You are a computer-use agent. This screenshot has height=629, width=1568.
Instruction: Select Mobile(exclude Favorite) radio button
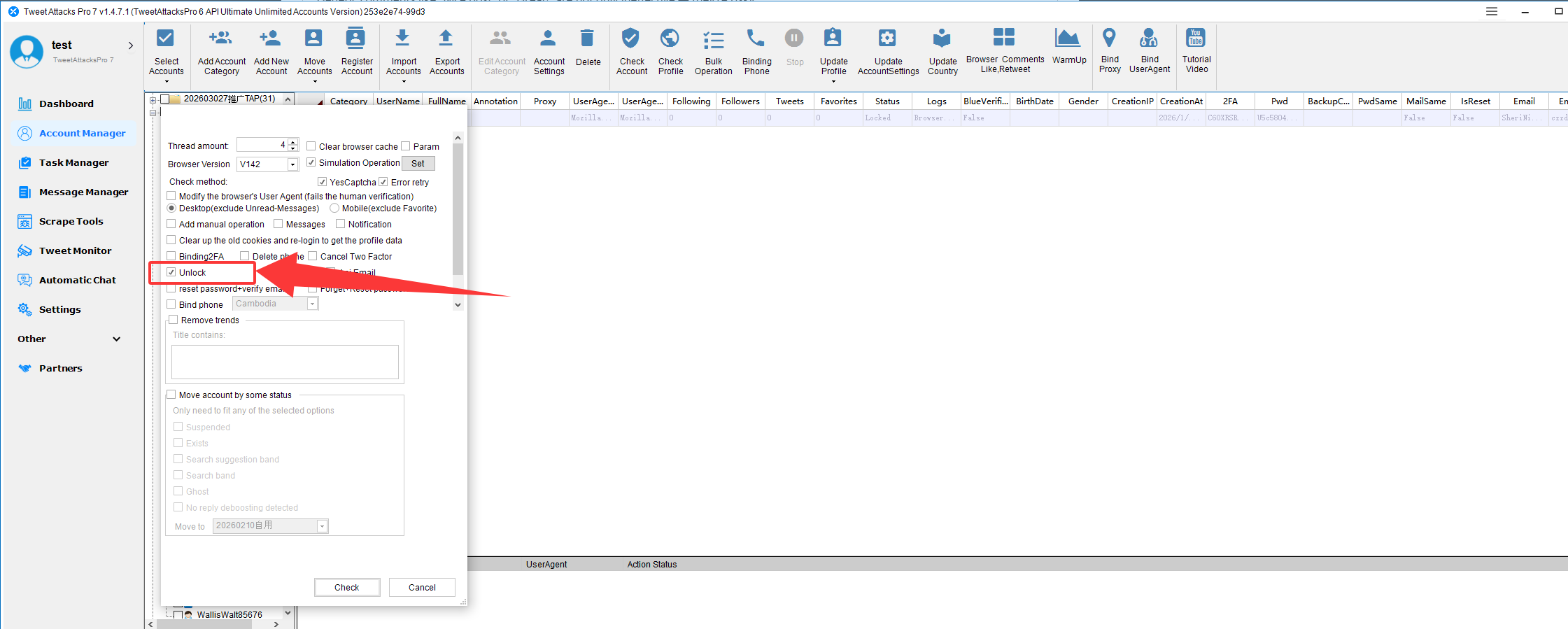pyautogui.click(x=334, y=209)
